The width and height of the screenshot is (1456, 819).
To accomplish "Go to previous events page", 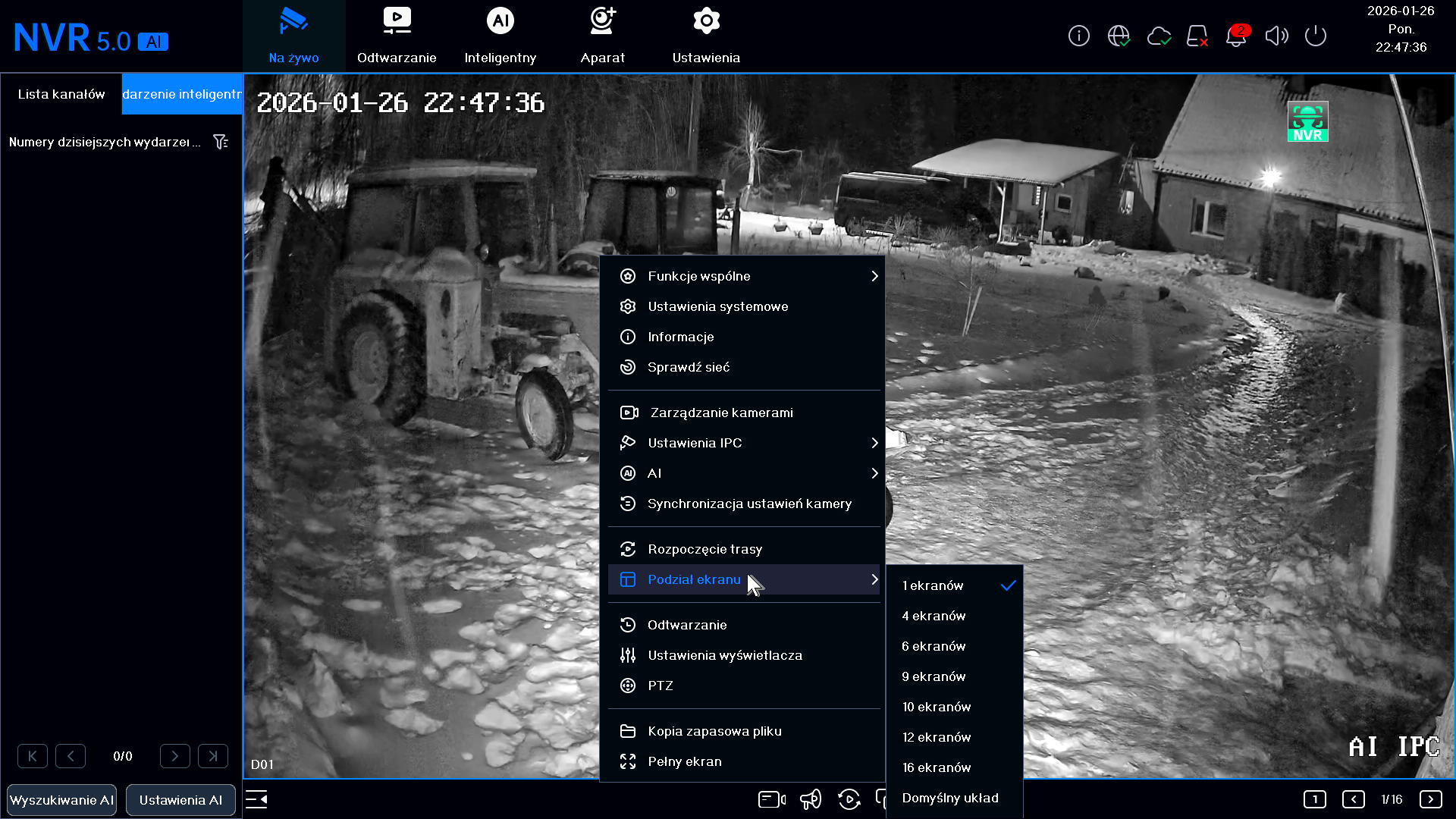I will tap(71, 756).
